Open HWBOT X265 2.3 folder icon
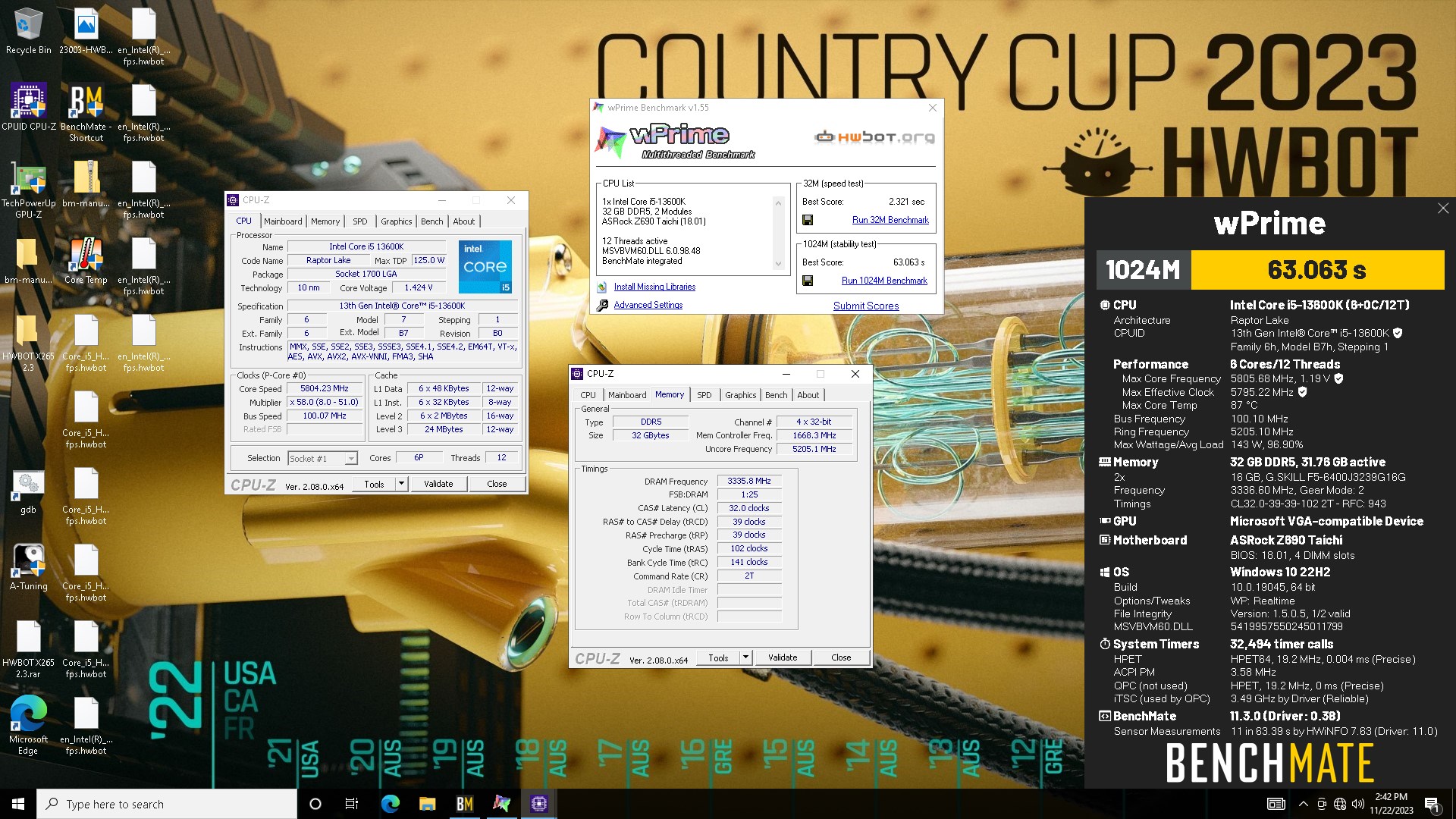This screenshot has height=819, width=1456. click(x=29, y=343)
